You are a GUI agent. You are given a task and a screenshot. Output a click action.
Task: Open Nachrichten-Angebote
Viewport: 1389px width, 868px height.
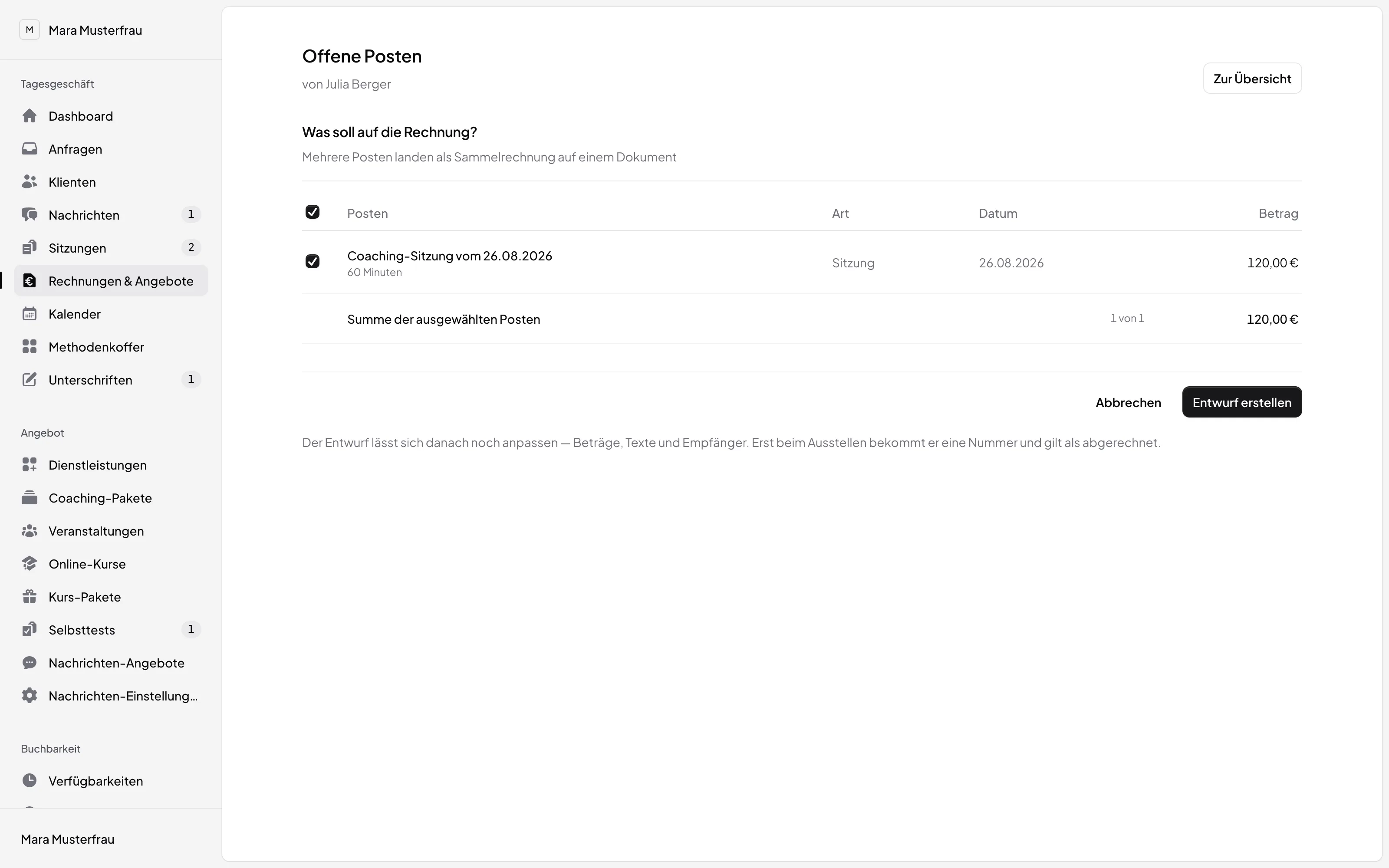click(111, 663)
